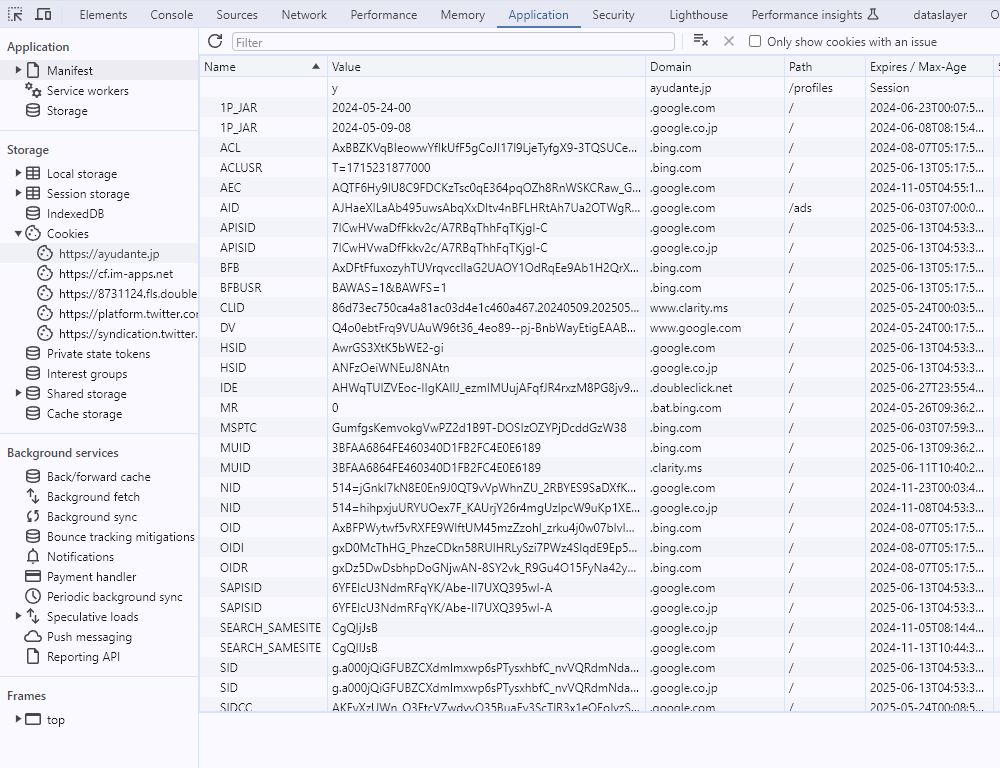Select the https://ayudante.jp cookie origin

(109, 253)
